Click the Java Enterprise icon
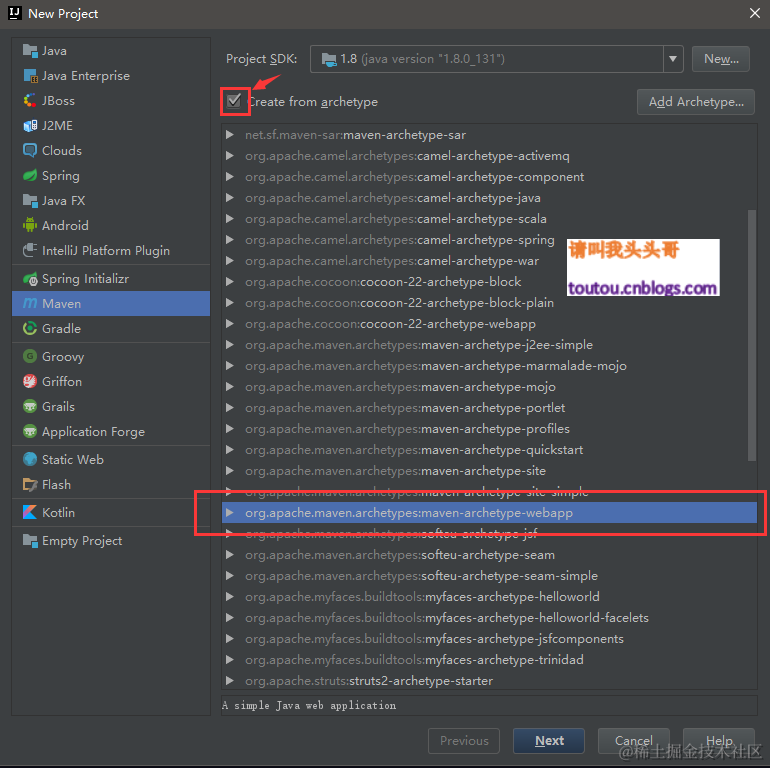The width and height of the screenshot is (770, 768). (x=30, y=76)
